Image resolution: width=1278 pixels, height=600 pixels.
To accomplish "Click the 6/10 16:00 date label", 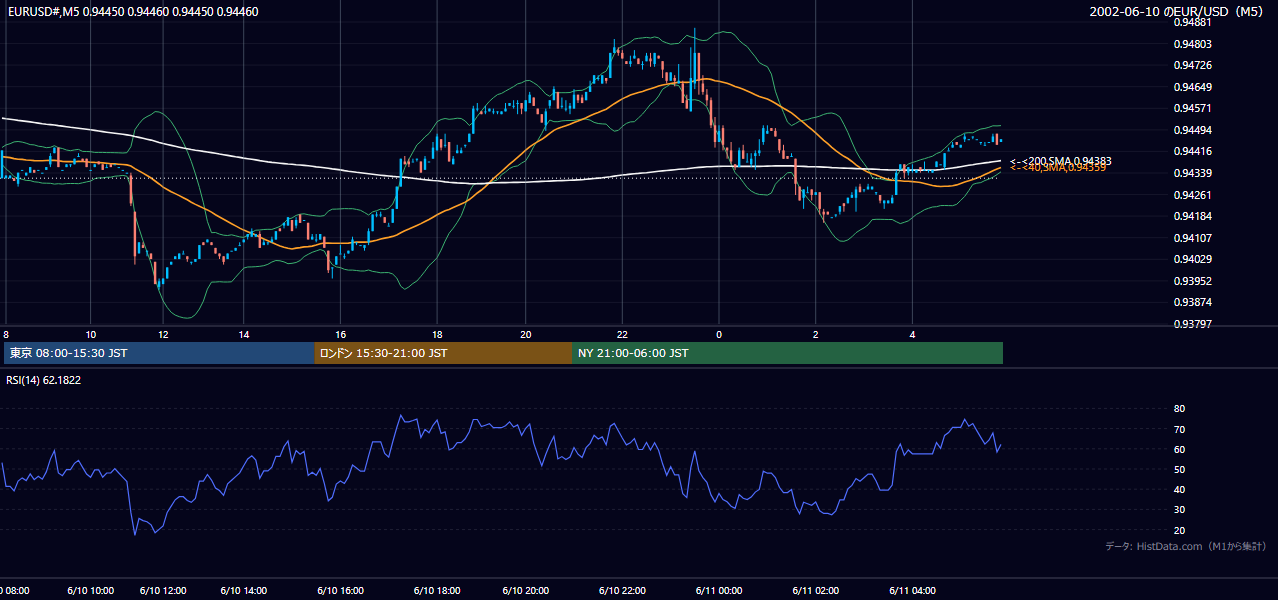I will click(x=339, y=591).
